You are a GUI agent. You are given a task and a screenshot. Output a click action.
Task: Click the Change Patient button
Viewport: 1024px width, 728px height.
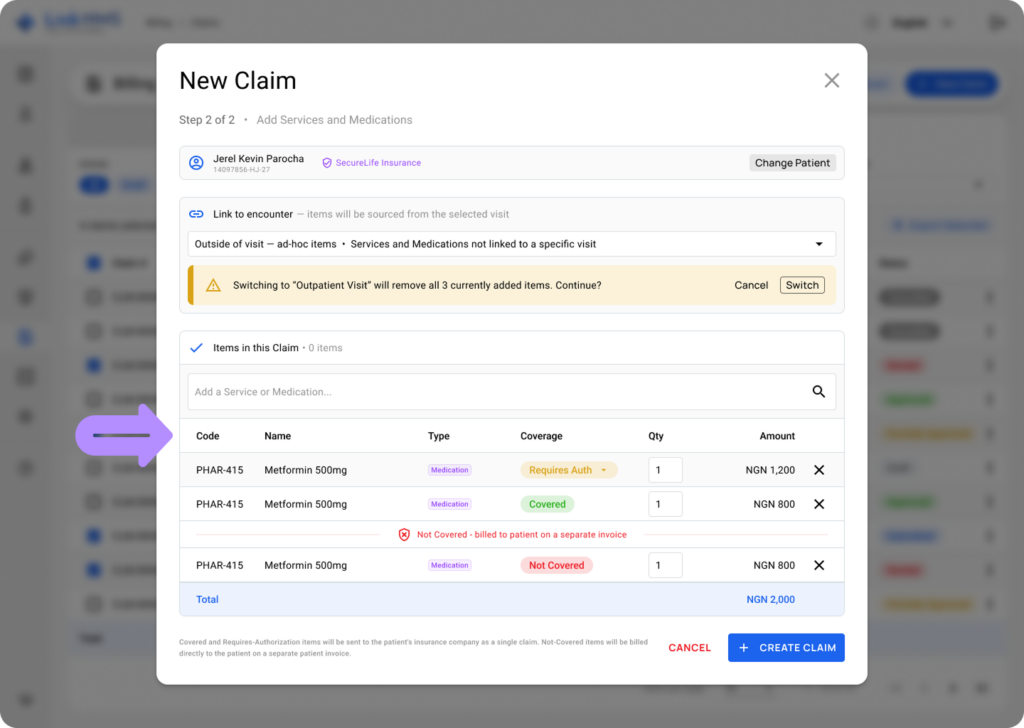[792, 163]
